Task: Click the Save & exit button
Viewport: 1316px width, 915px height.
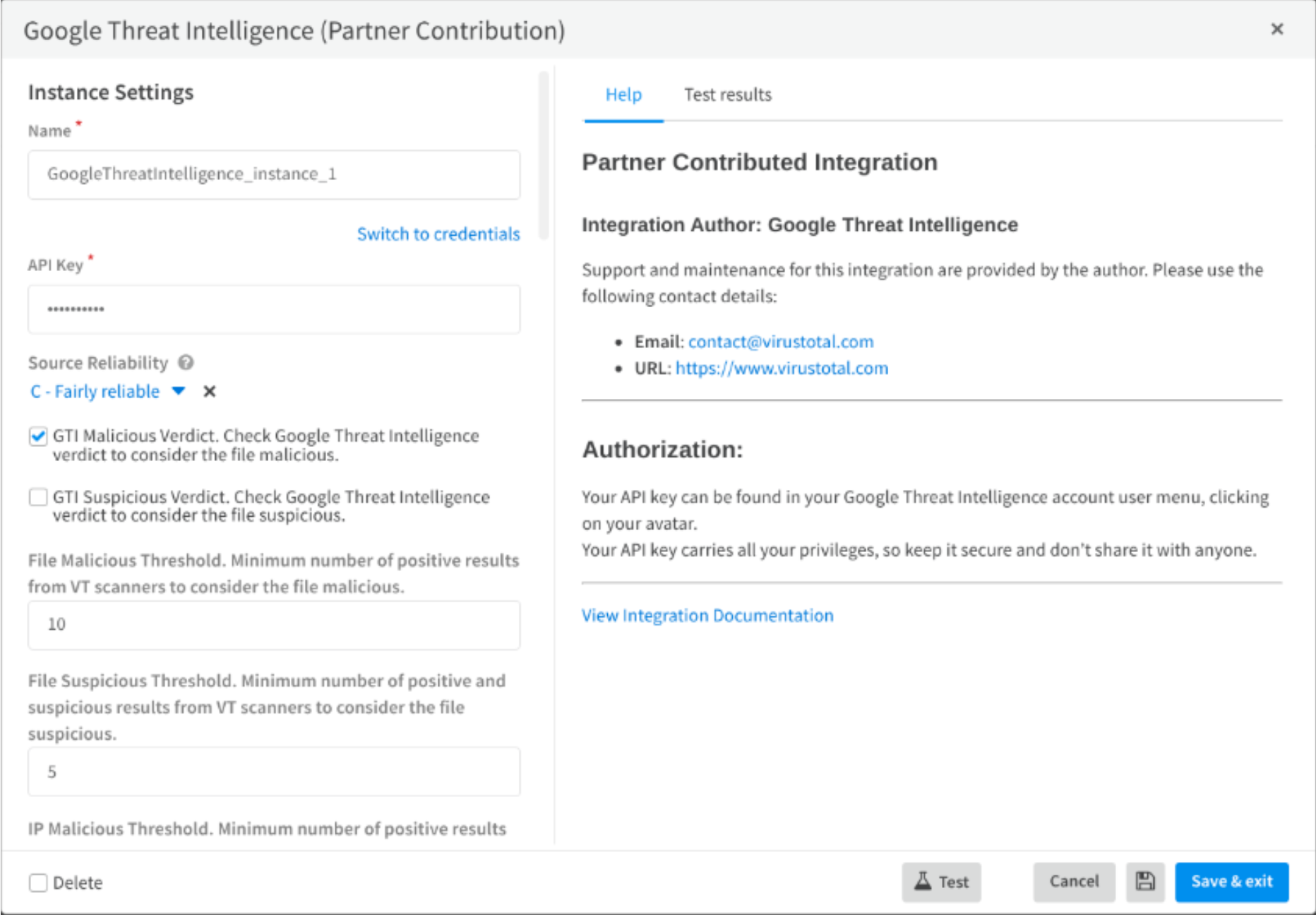Action: pos(1231,881)
